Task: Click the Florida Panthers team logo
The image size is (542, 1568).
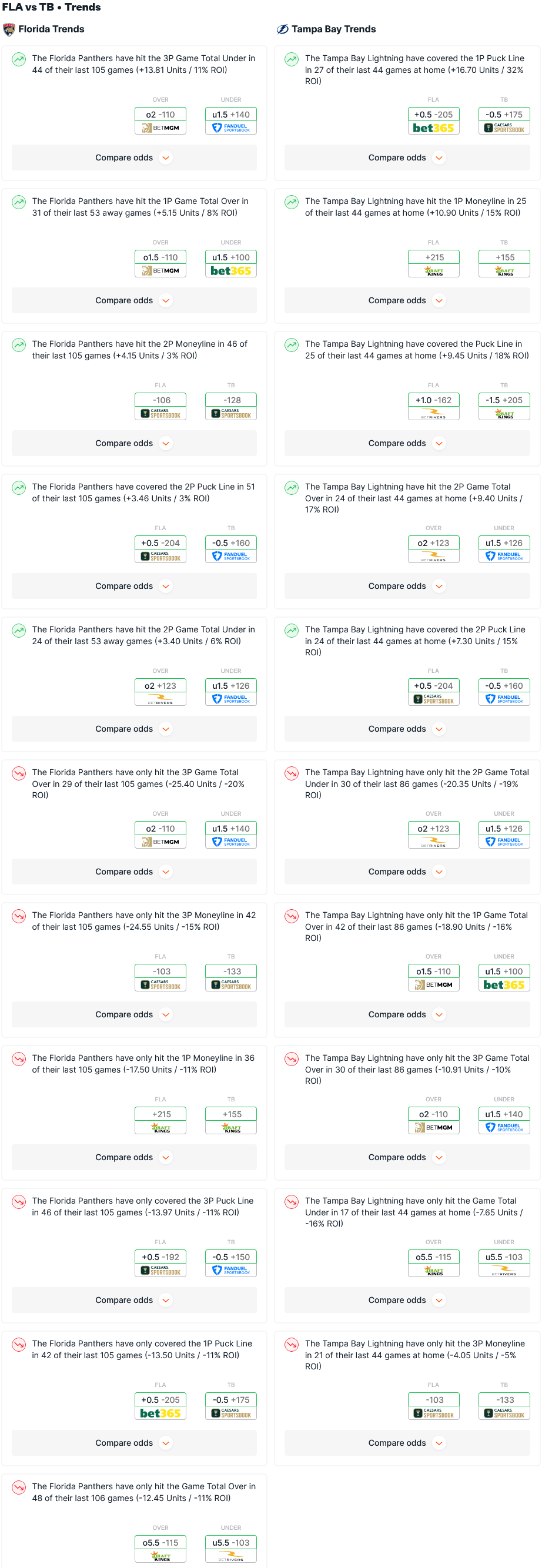Action: [x=9, y=29]
